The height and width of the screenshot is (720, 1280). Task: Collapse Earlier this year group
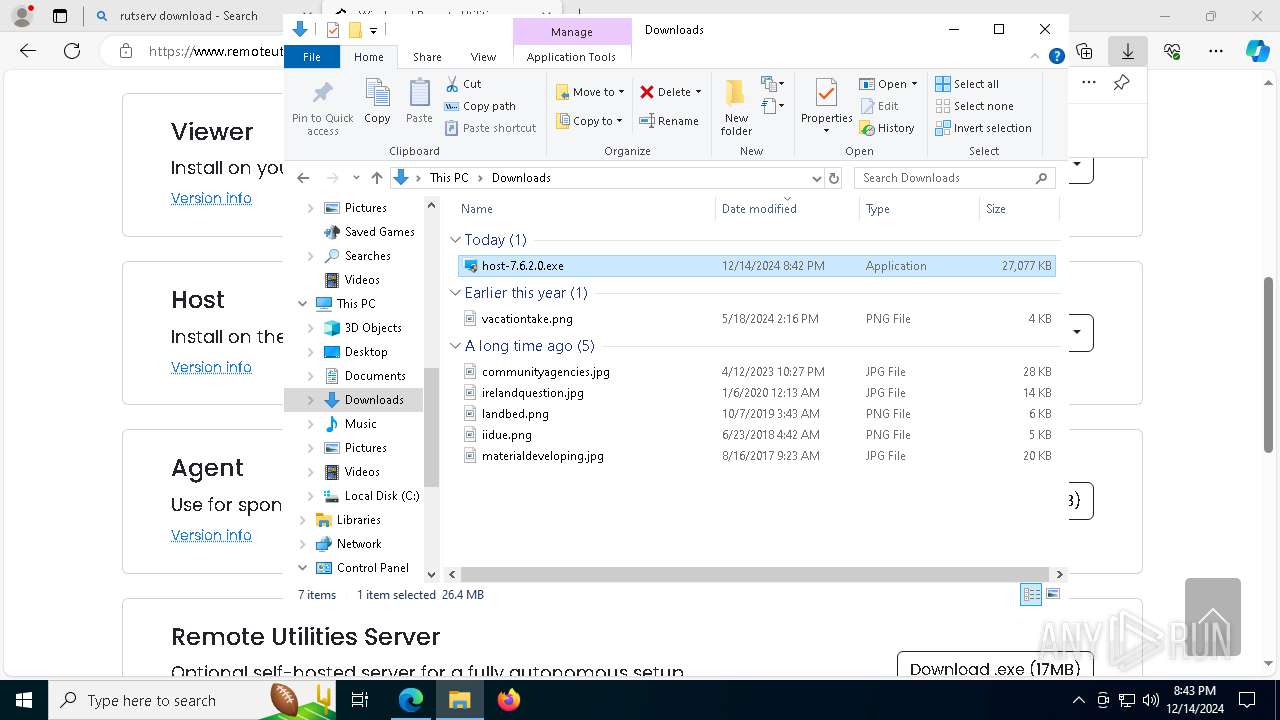point(455,293)
